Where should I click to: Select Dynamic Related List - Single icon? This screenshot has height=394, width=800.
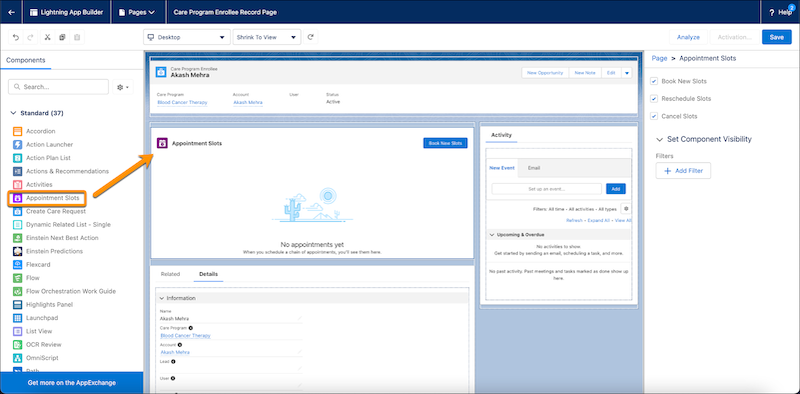pos(17,225)
